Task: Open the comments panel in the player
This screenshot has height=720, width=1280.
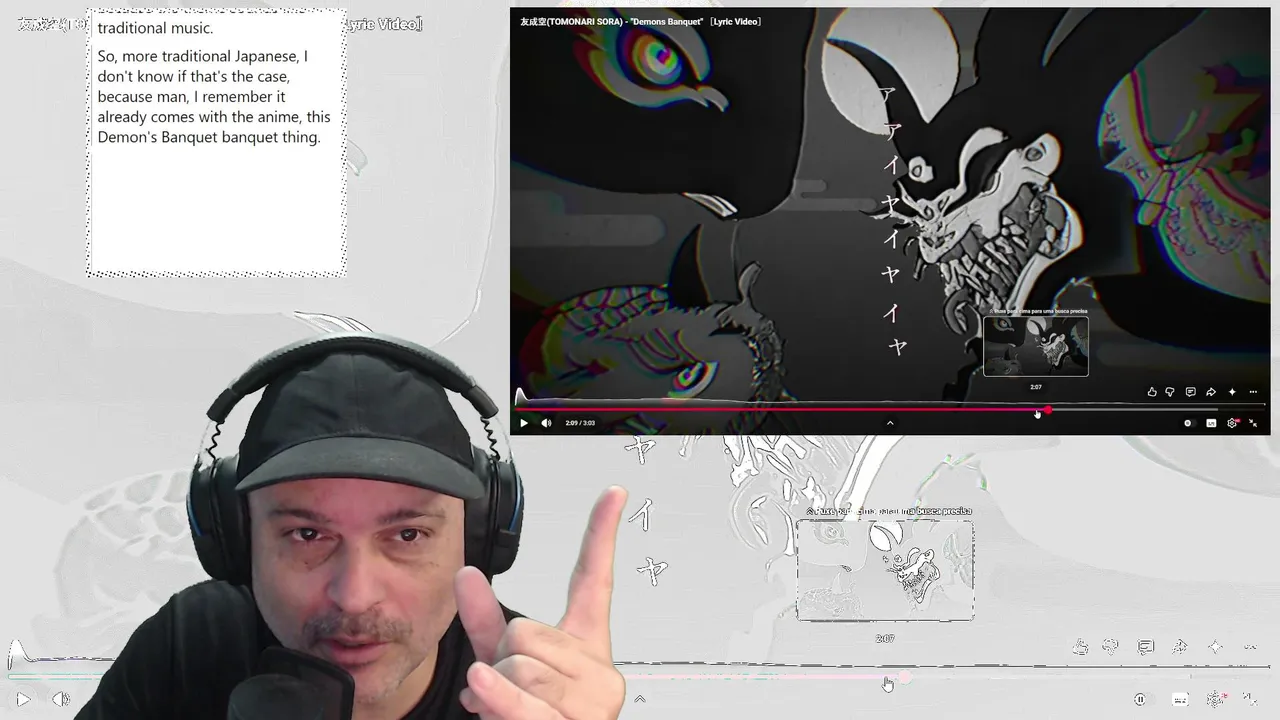Action: click(x=1190, y=392)
